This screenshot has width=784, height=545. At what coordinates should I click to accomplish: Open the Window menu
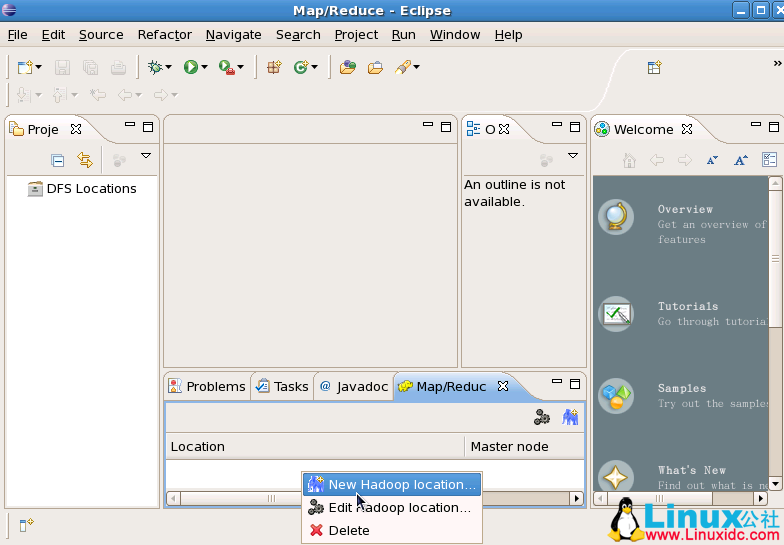click(x=455, y=34)
